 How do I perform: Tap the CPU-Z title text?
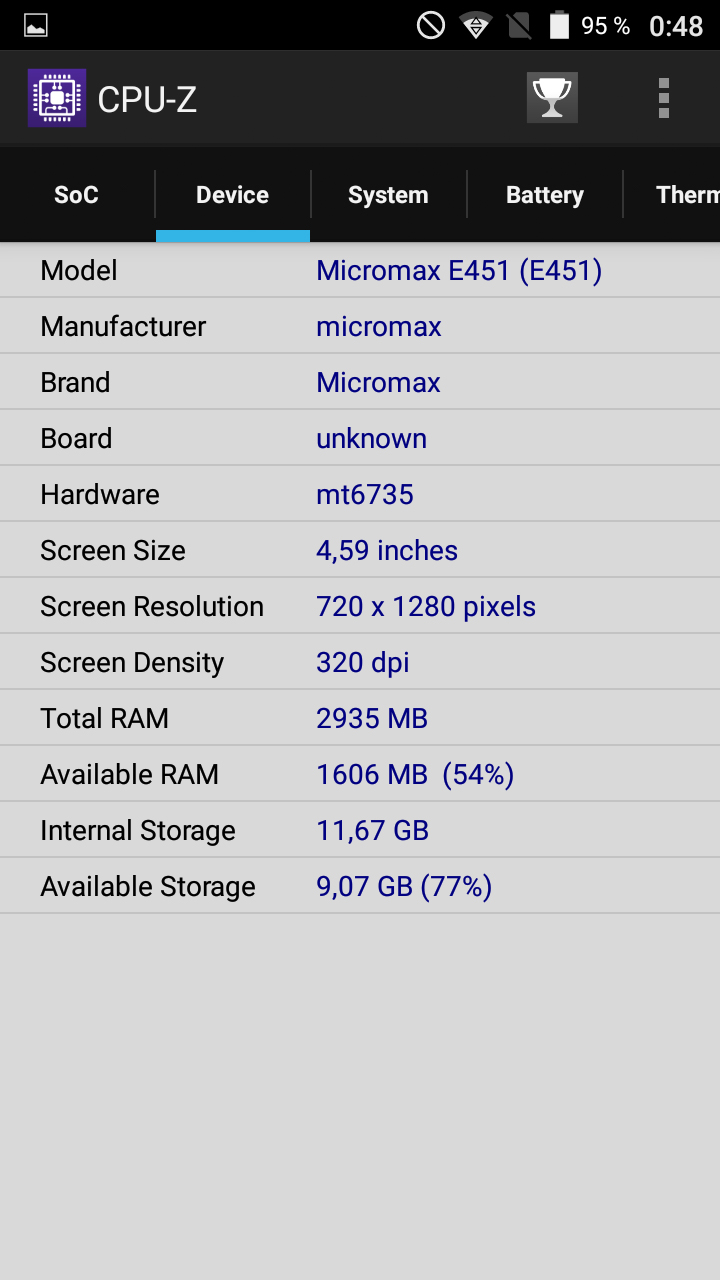[147, 99]
